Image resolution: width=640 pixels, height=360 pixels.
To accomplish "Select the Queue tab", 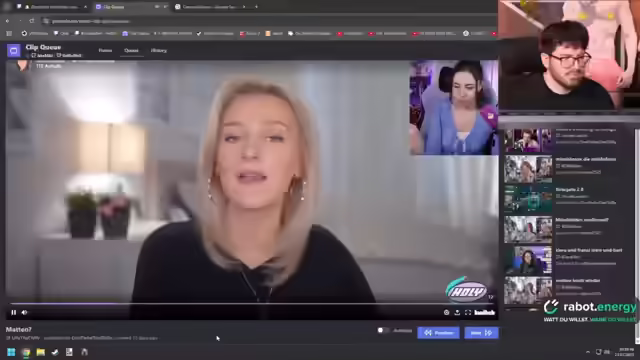I will point(131,51).
